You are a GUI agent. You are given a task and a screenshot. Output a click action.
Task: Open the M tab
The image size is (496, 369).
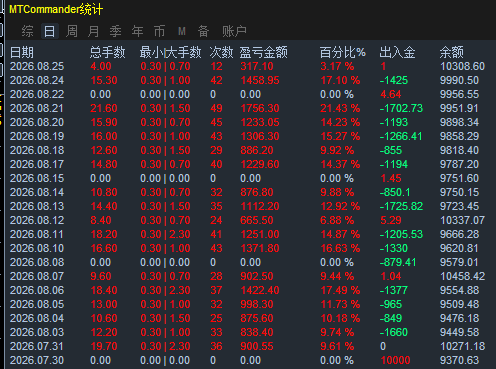pos(182,31)
